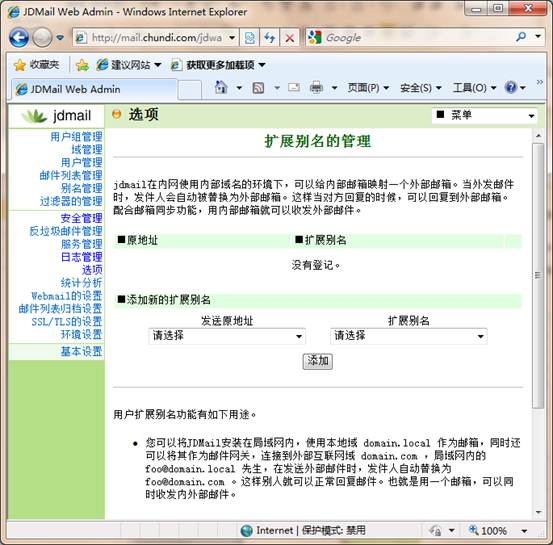Click the Refresh page icon
553x545 pixels.
(x=270, y=37)
